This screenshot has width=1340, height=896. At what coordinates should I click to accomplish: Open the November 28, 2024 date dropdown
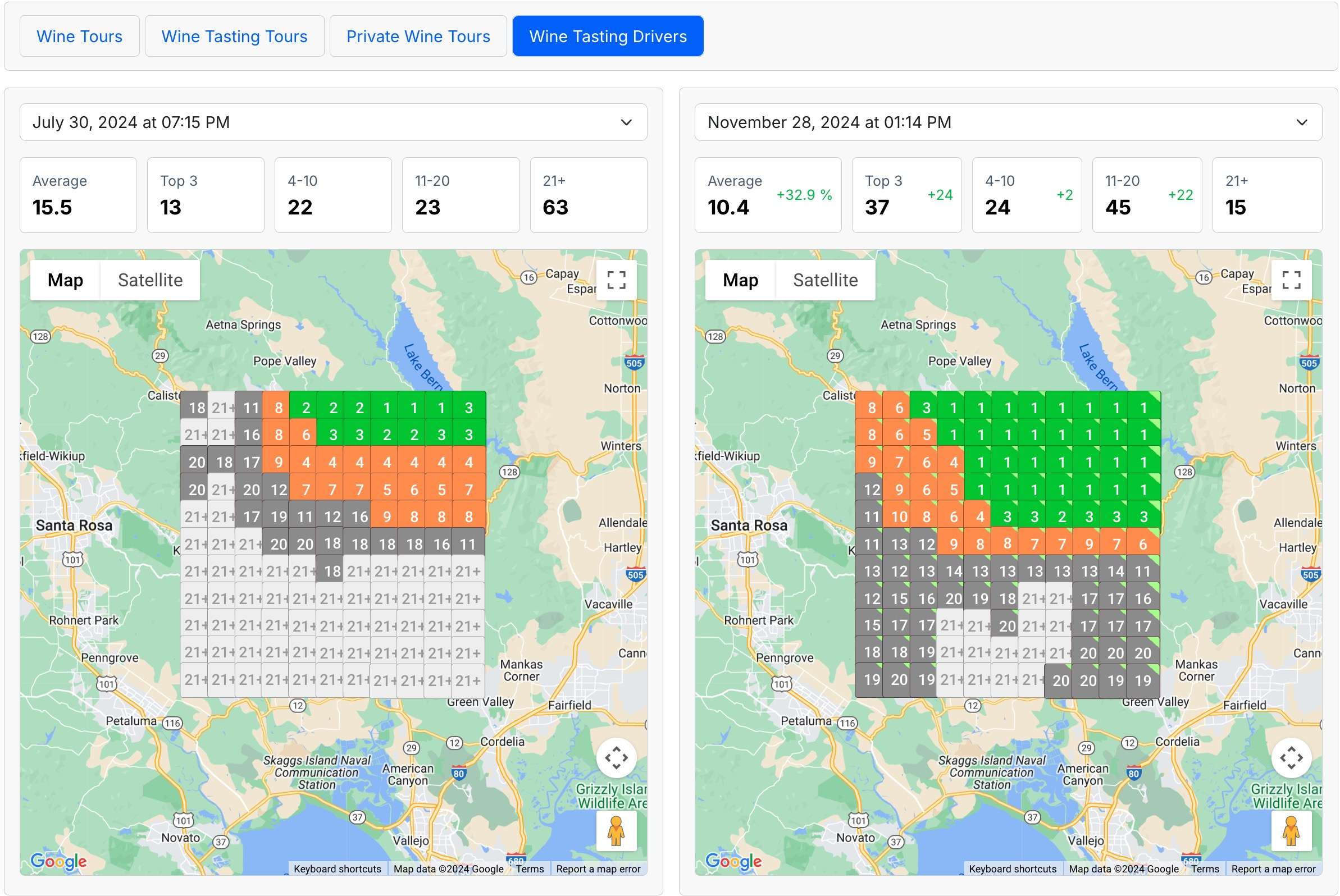click(1008, 122)
